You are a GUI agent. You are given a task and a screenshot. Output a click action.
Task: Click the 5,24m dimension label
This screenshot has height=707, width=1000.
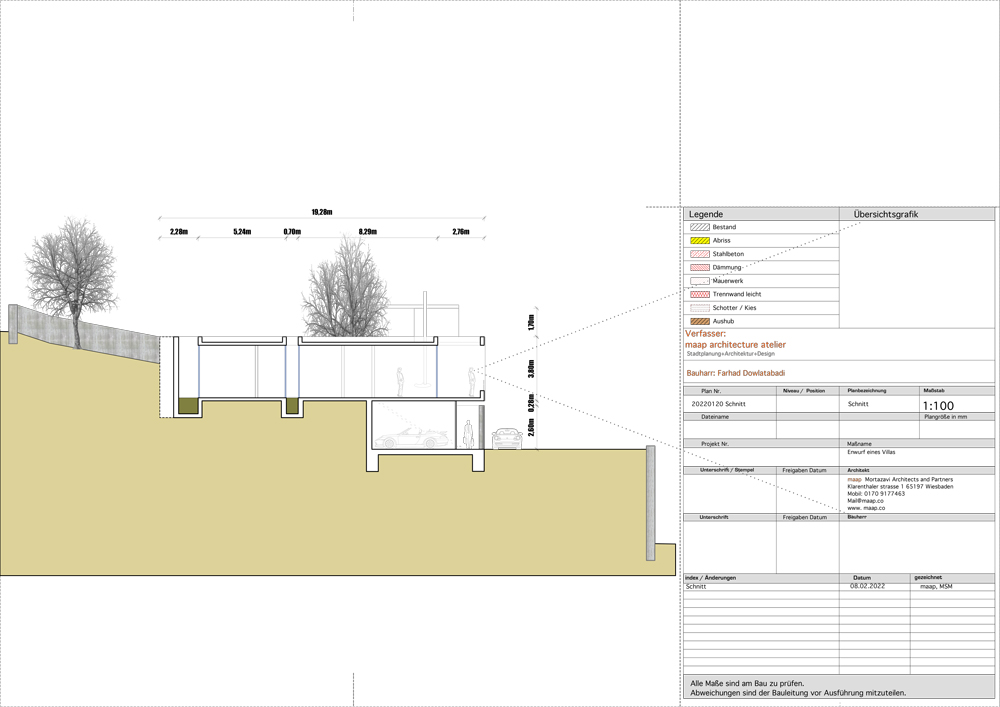[x=242, y=232]
